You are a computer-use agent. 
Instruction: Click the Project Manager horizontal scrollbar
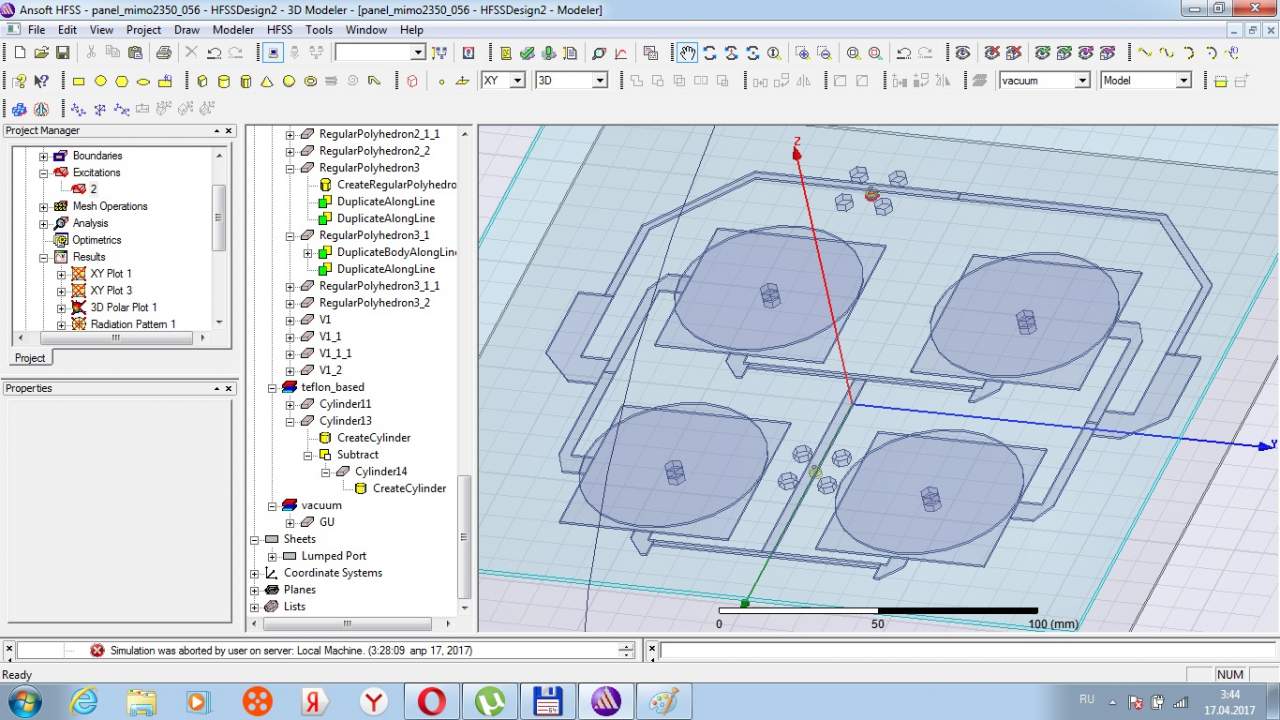[x=115, y=338]
